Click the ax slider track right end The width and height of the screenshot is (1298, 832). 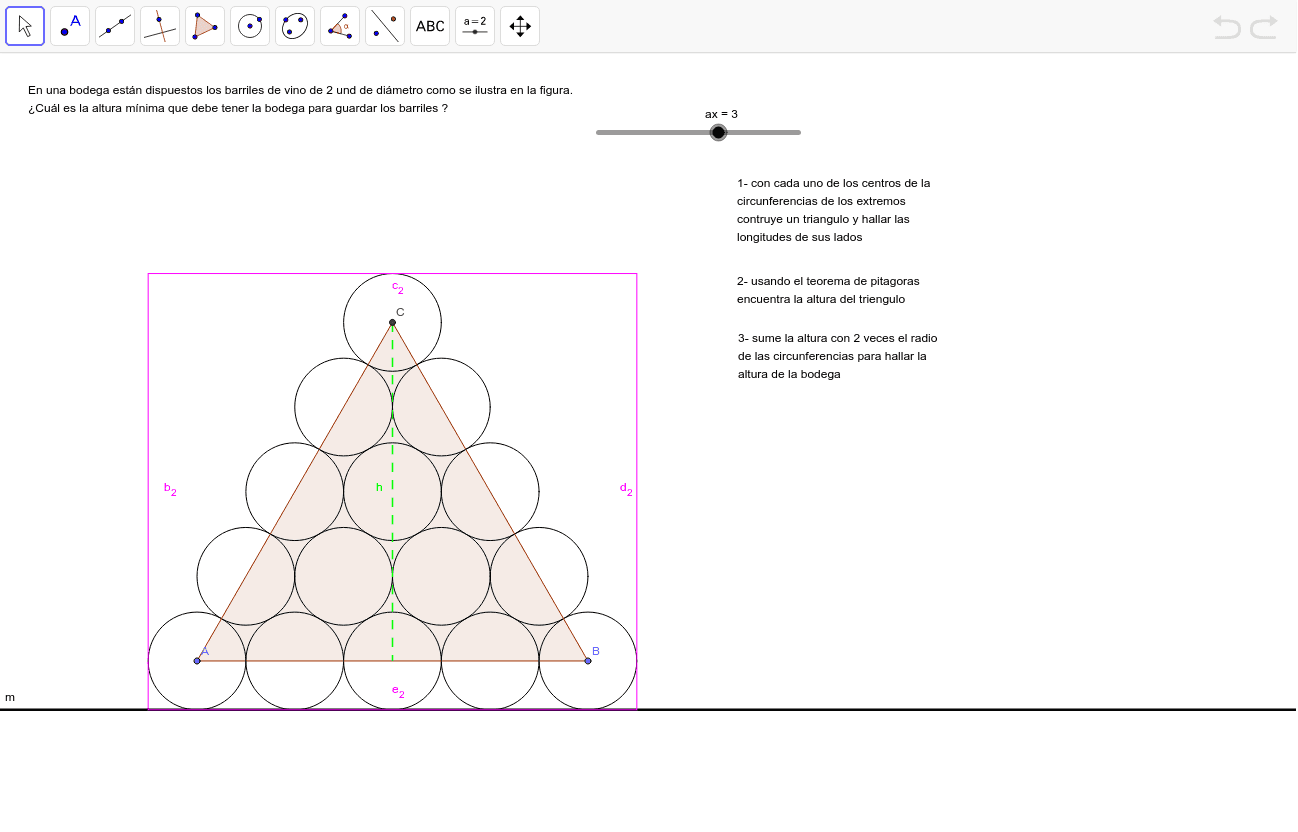799,132
